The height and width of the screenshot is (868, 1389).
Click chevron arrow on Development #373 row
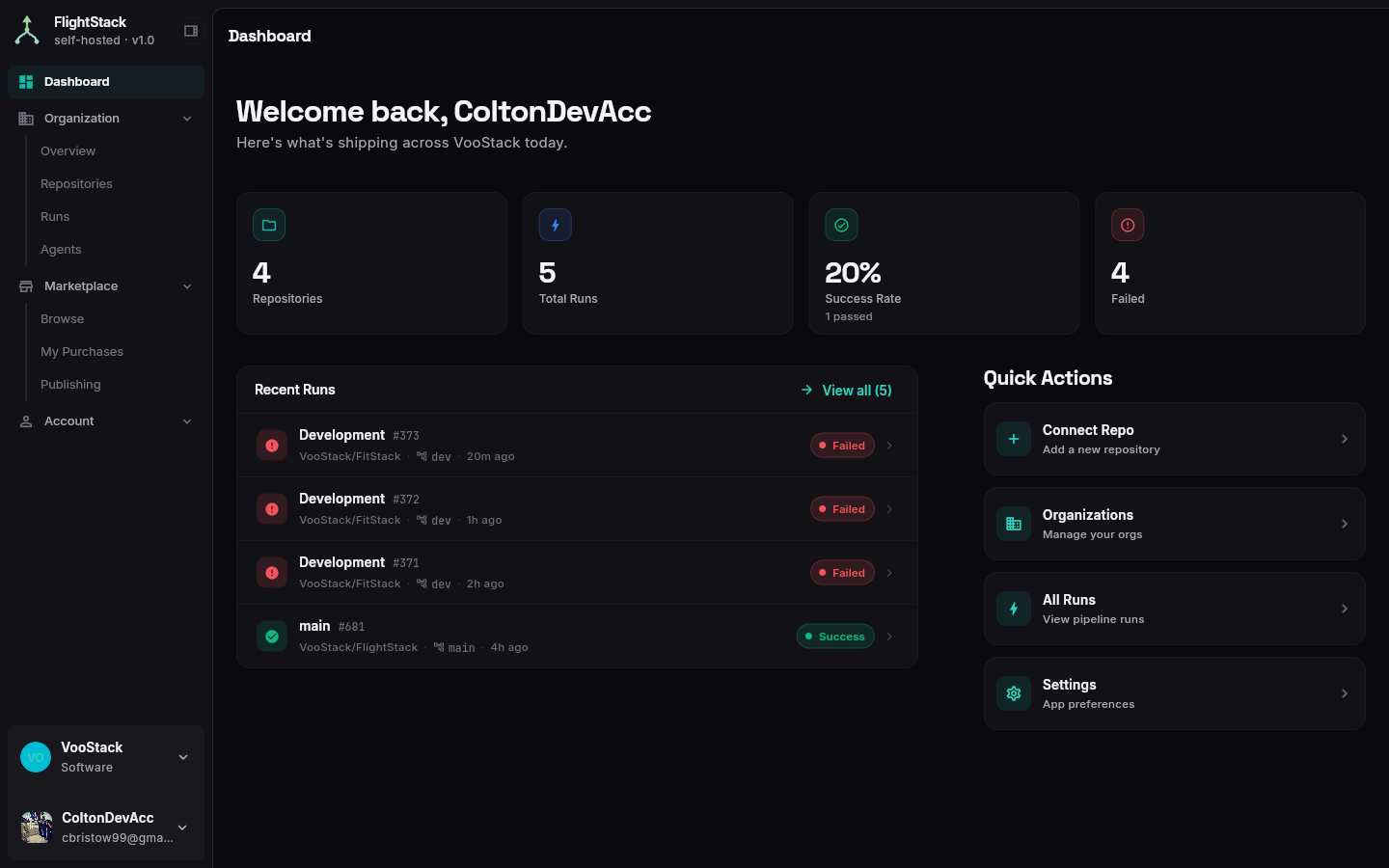click(889, 446)
